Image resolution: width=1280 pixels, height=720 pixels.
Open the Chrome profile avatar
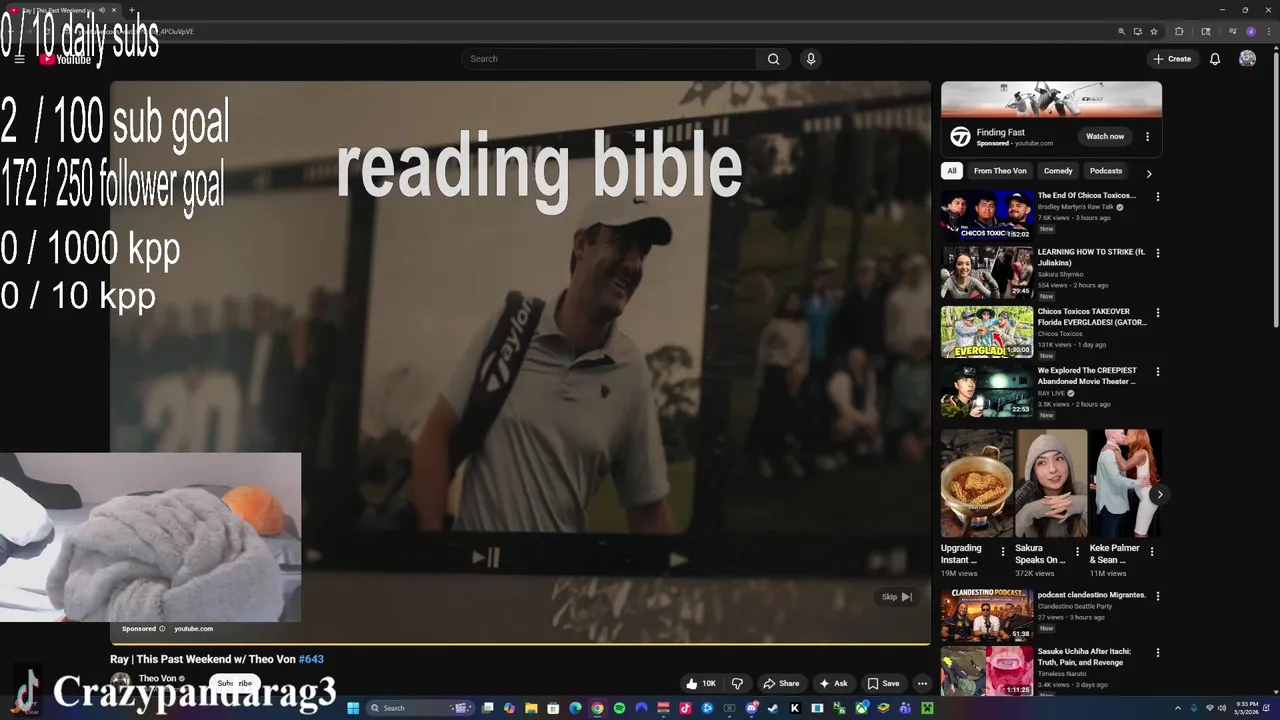[x=1251, y=31]
